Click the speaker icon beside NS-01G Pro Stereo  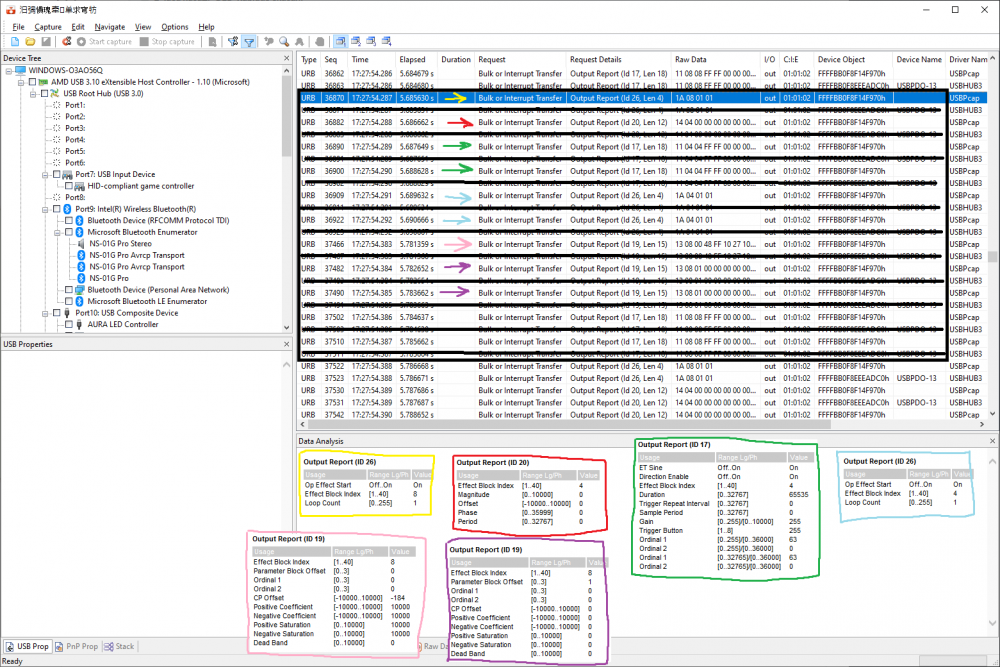pyautogui.click(x=81, y=243)
